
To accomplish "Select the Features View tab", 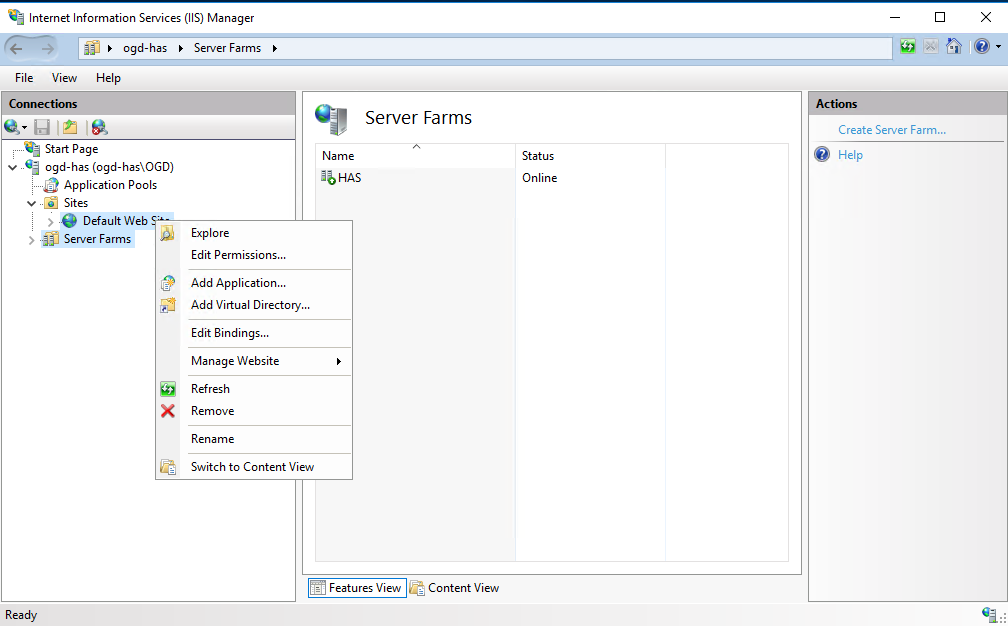I will point(357,587).
